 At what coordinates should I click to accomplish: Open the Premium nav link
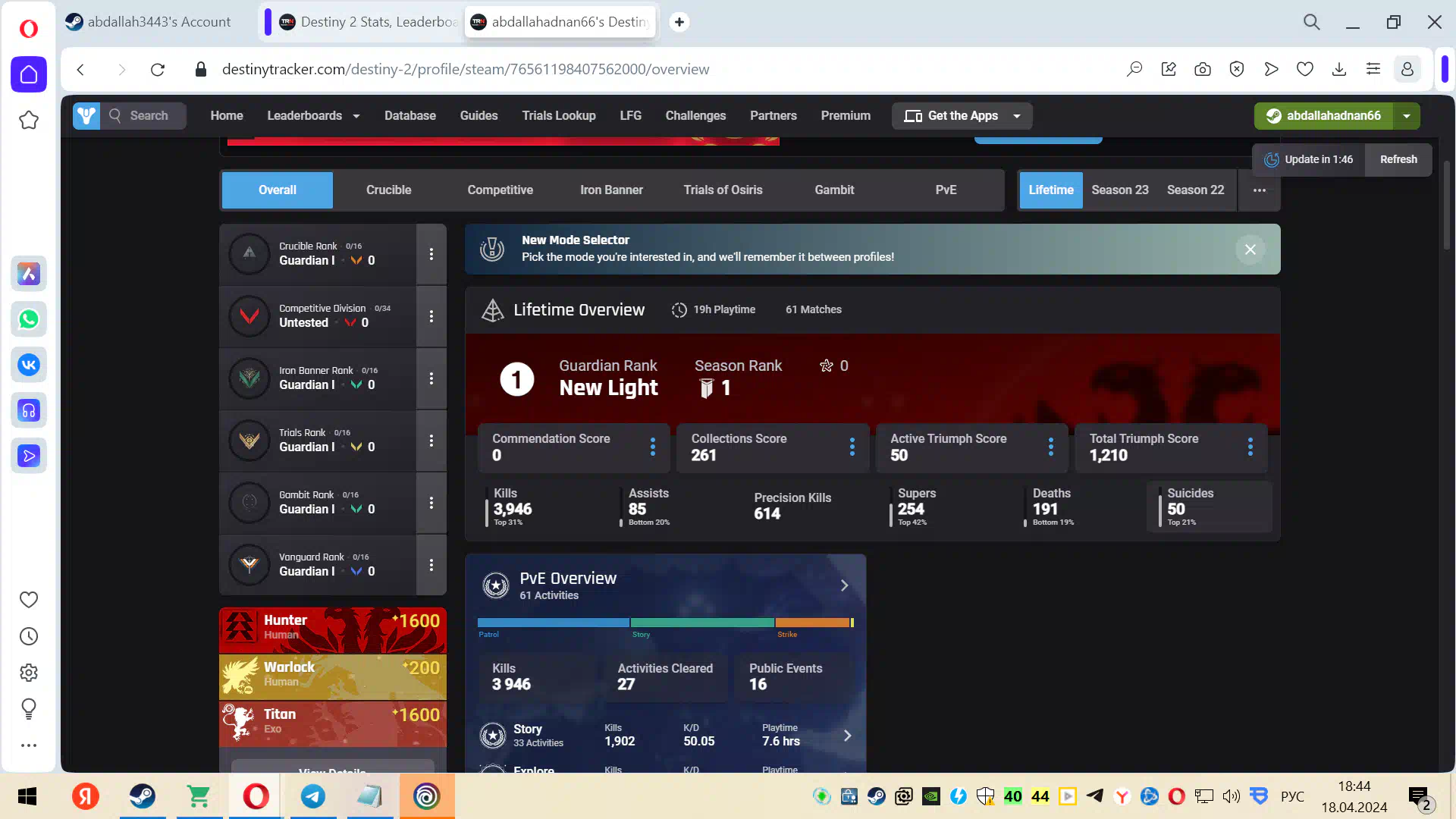846,115
